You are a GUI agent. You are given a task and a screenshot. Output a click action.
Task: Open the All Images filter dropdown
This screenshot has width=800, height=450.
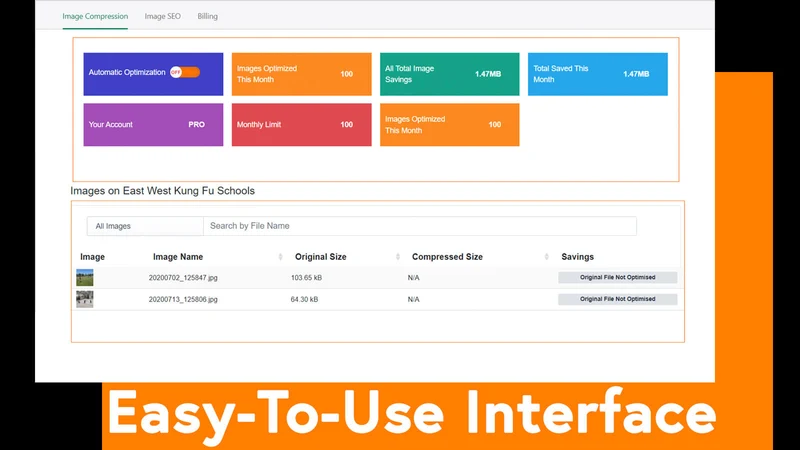point(145,226)
